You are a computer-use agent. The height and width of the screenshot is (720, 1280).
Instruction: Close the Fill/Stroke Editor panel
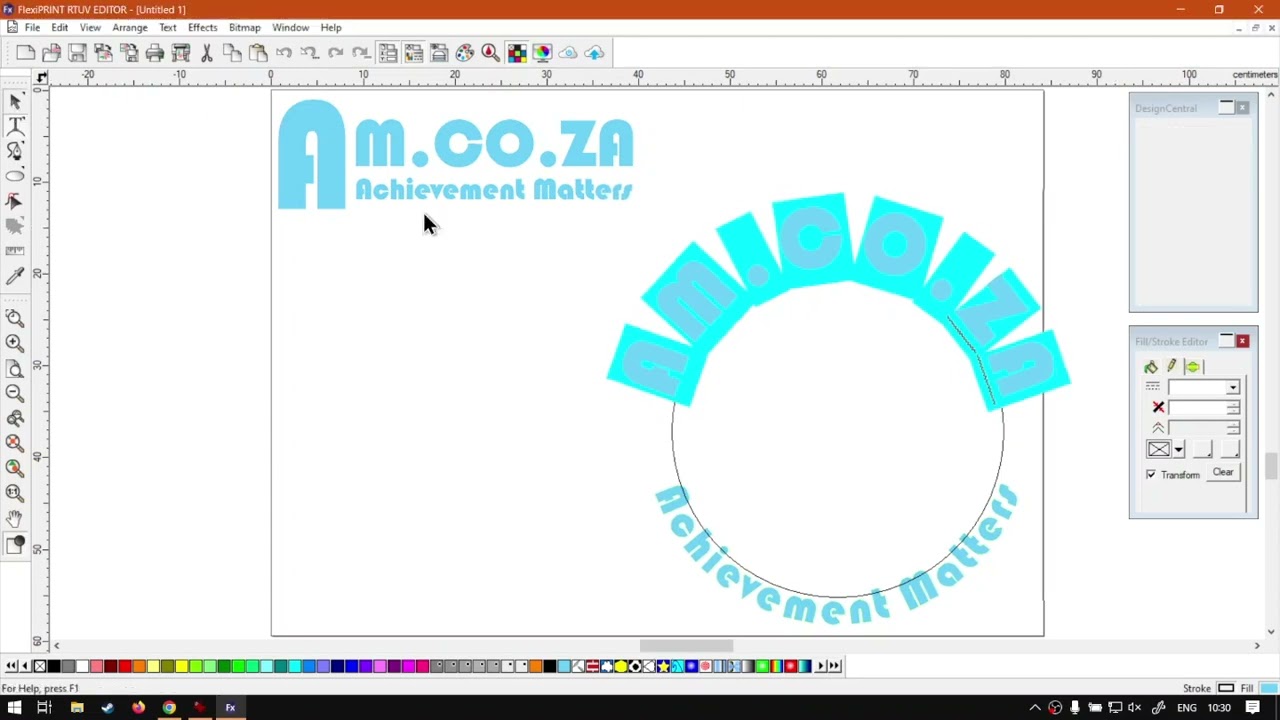[1242, 342]
